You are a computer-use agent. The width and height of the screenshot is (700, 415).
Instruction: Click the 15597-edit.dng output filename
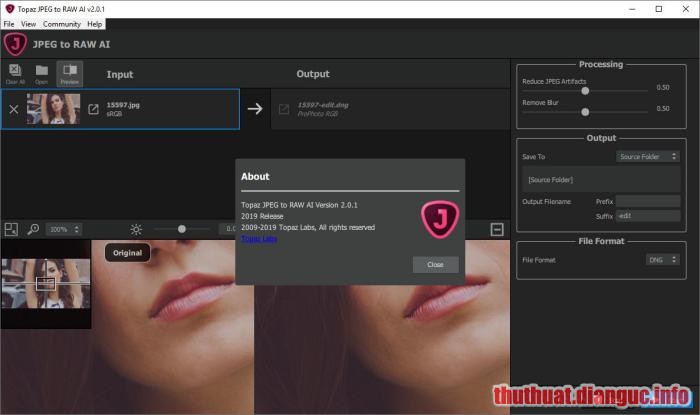coord(323,105)
